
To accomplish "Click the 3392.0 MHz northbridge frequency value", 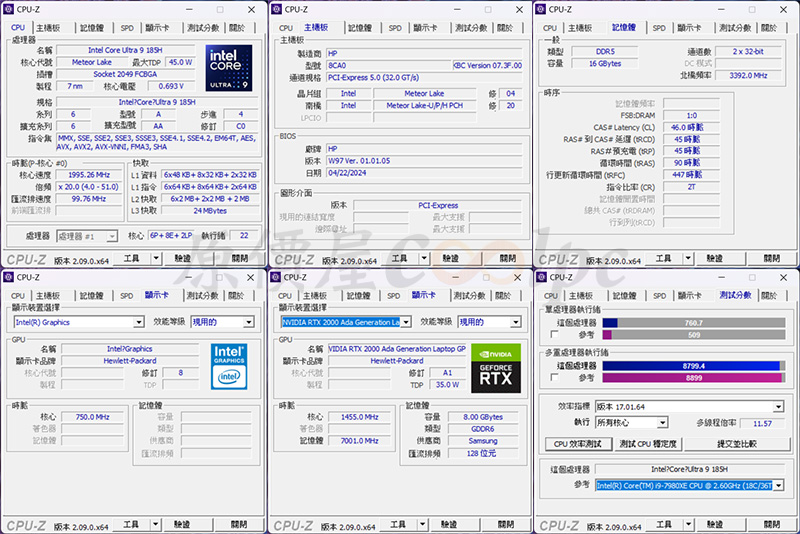I will click(748, 75).
